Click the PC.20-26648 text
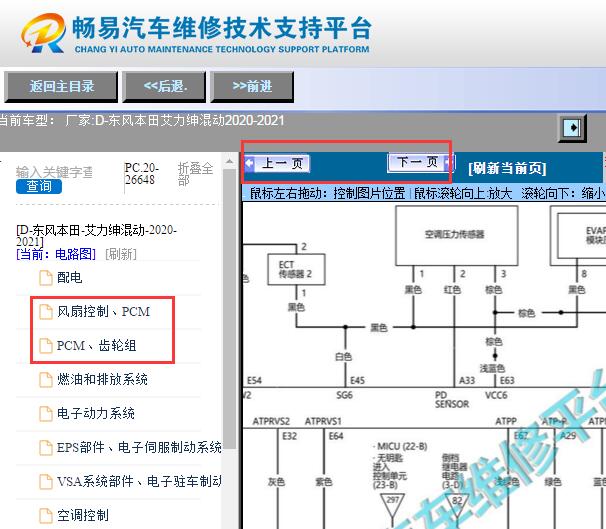Screen dimensions: 606x529 (x=141, y=173)
